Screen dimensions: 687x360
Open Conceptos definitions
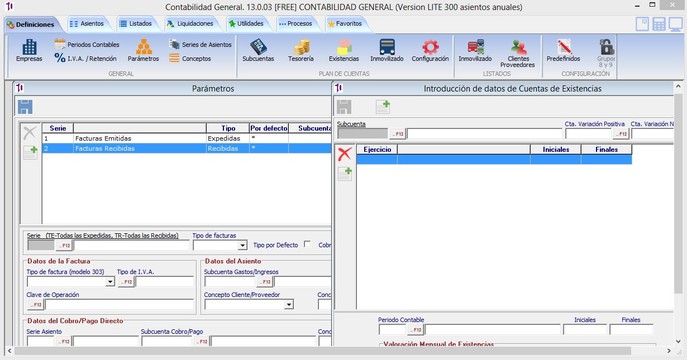point(190,58)
